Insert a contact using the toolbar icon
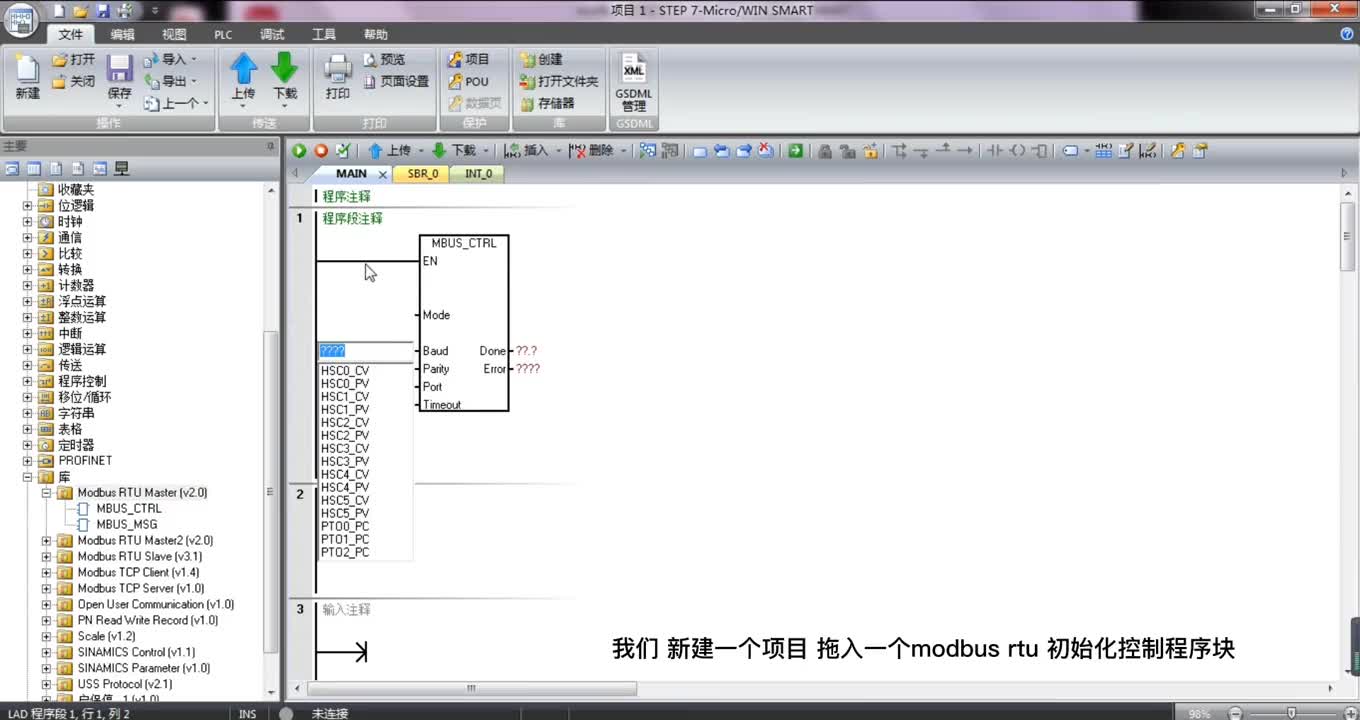The image size is (1360, 720). coord(994,151)
